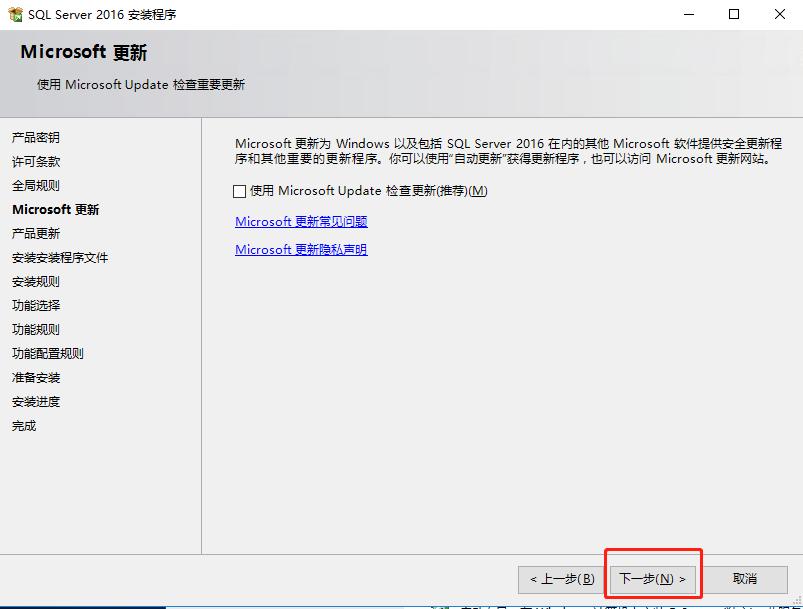Click 功能配置规则 in the step list

[x=48, y=354]
